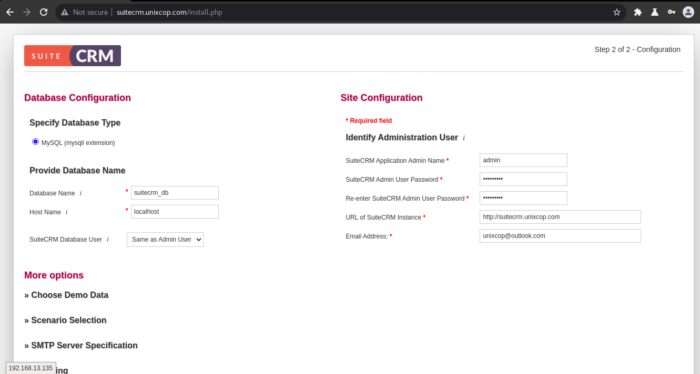Click URL of SuiteCRM Instance field
This screenshot has height=374, width=700.
pos(560,217)
